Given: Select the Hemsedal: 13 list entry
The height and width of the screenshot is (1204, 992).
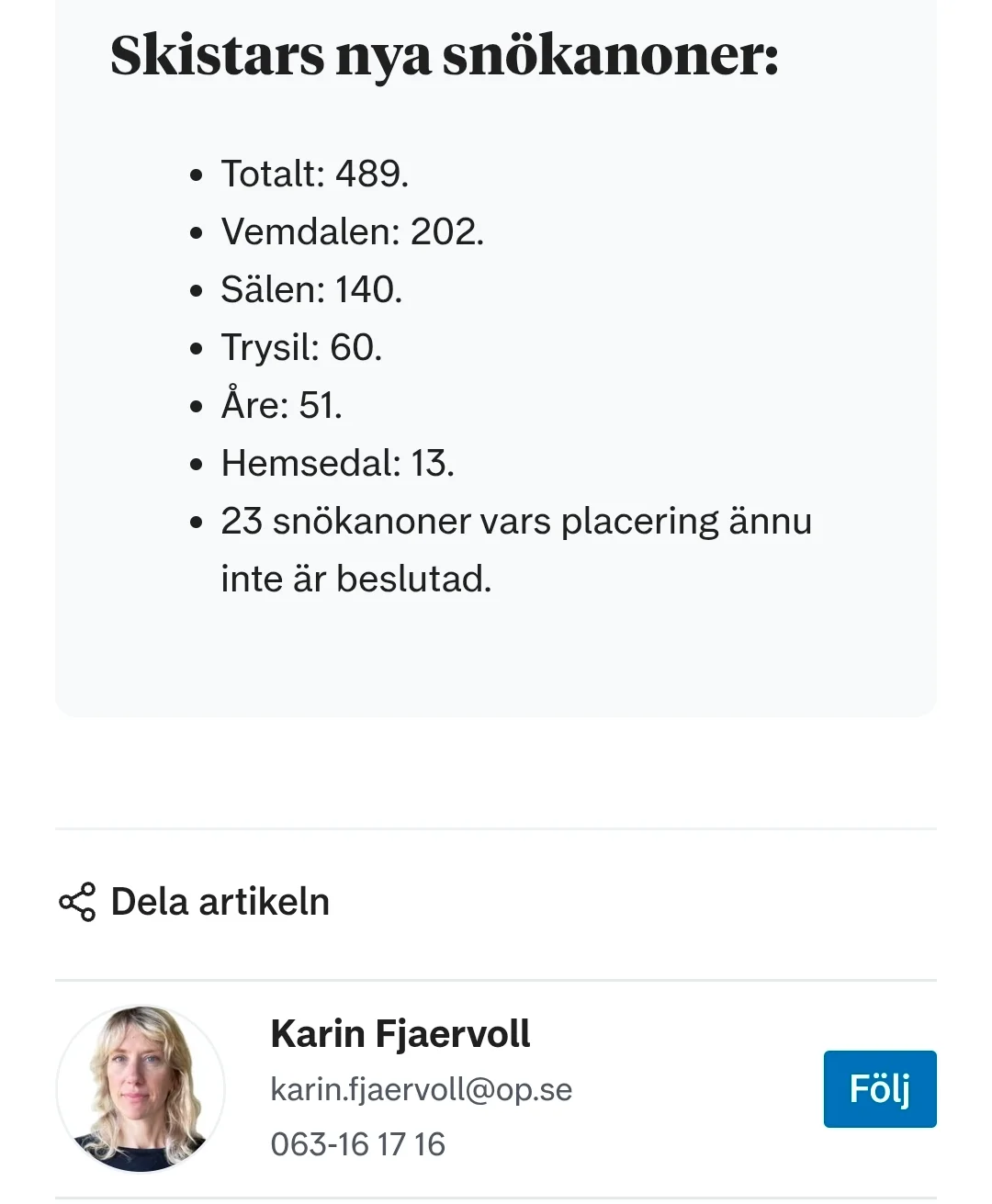Looking at the screenshot, I should pyautogui.click(x=337, y=463).
